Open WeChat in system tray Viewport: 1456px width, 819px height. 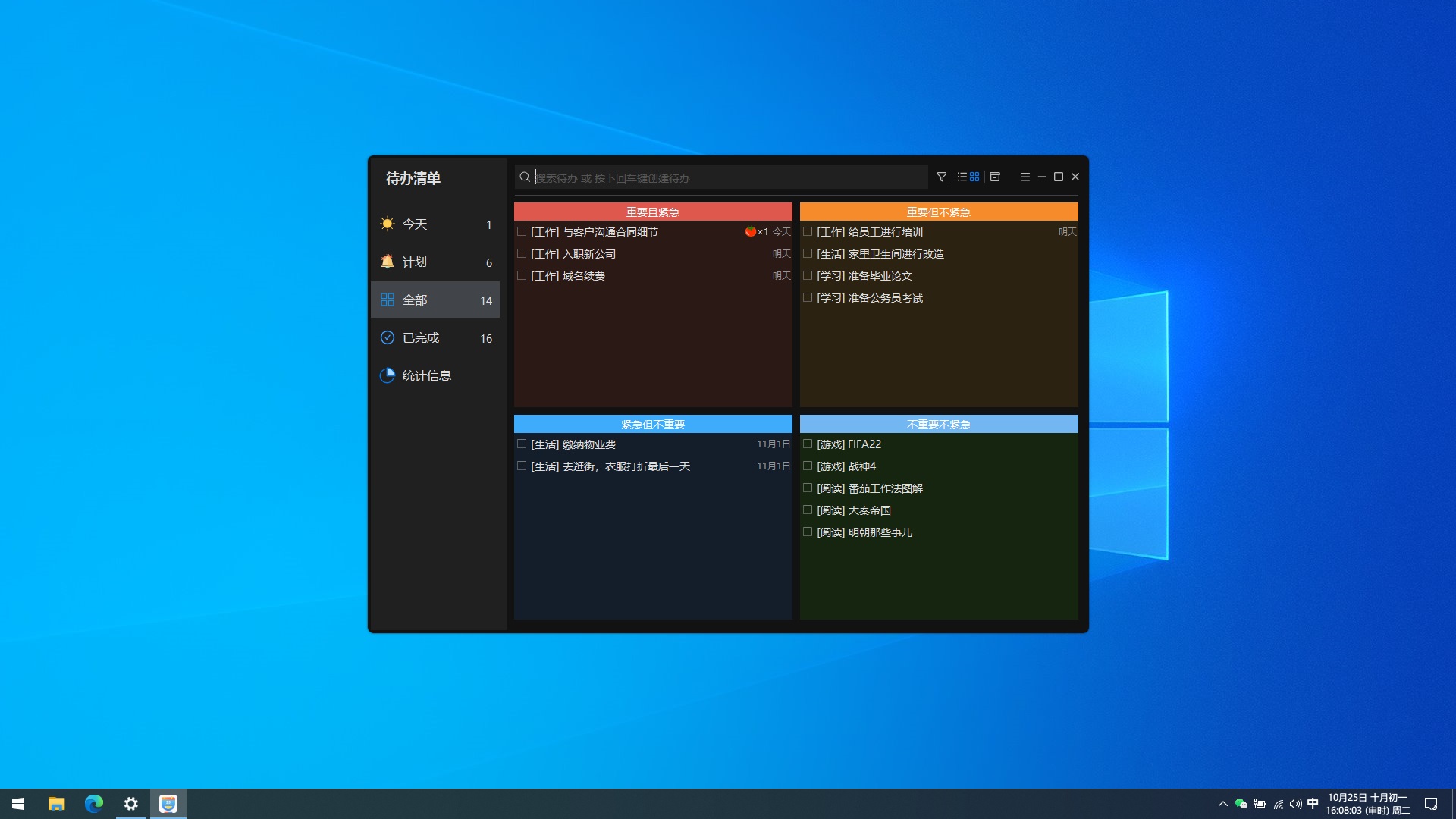1241,804
